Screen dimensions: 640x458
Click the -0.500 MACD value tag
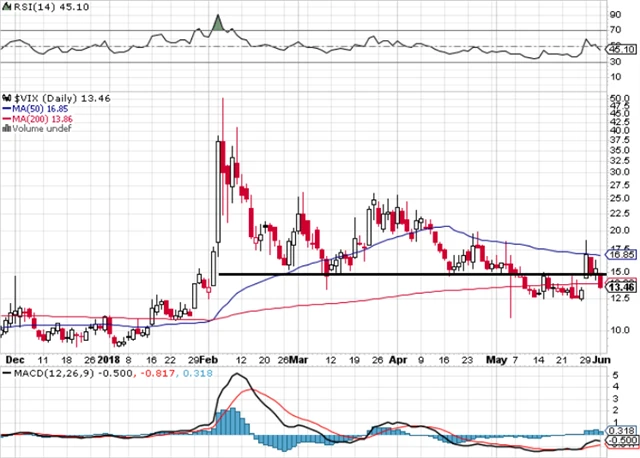(621, 440)
